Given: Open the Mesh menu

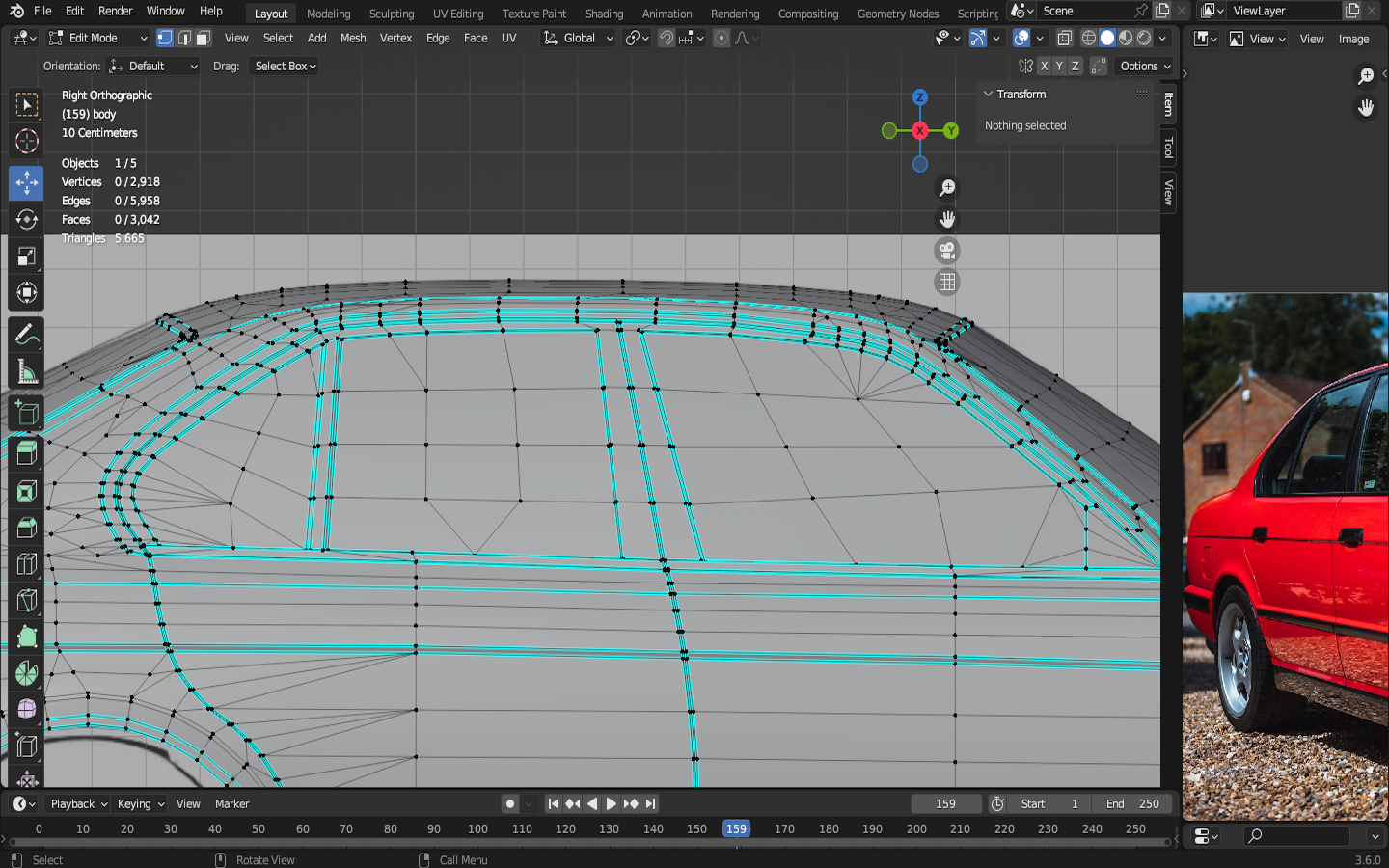Looking at the screenshot, I should 353,39.
